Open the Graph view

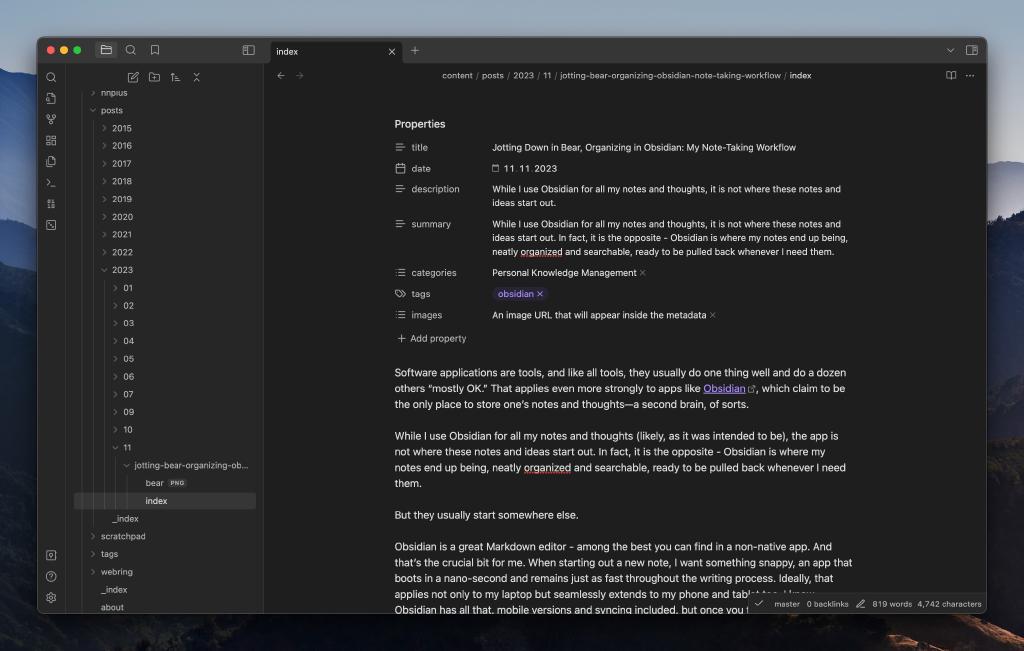(x=51, y=118)
